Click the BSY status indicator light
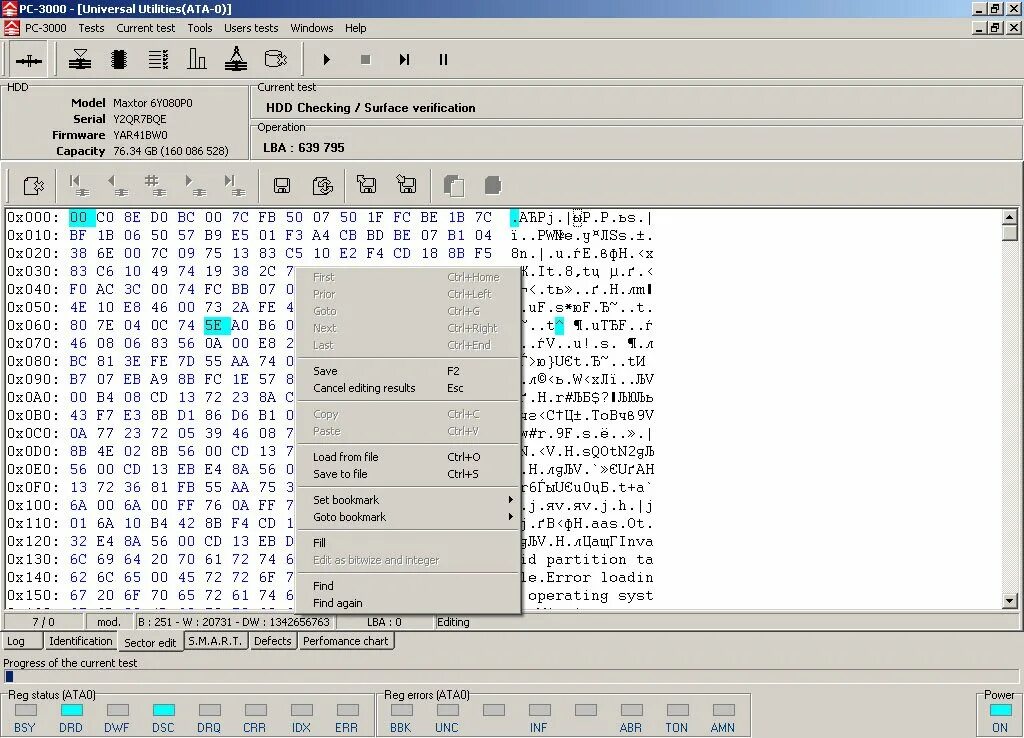 pyautogui.click(x=25, y=710)
